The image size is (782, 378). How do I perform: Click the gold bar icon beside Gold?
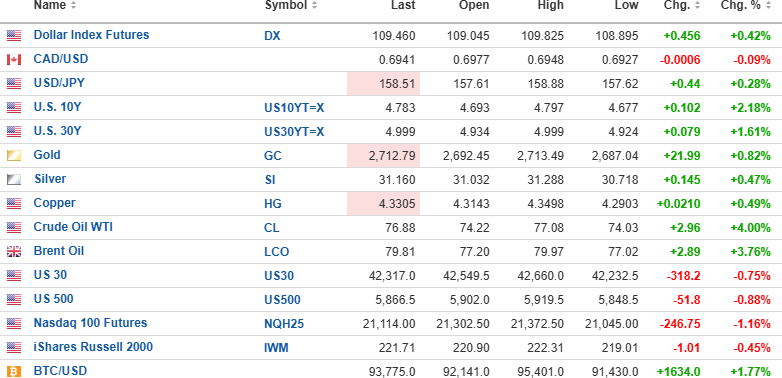pyautogui.click(x=14, y=156)
